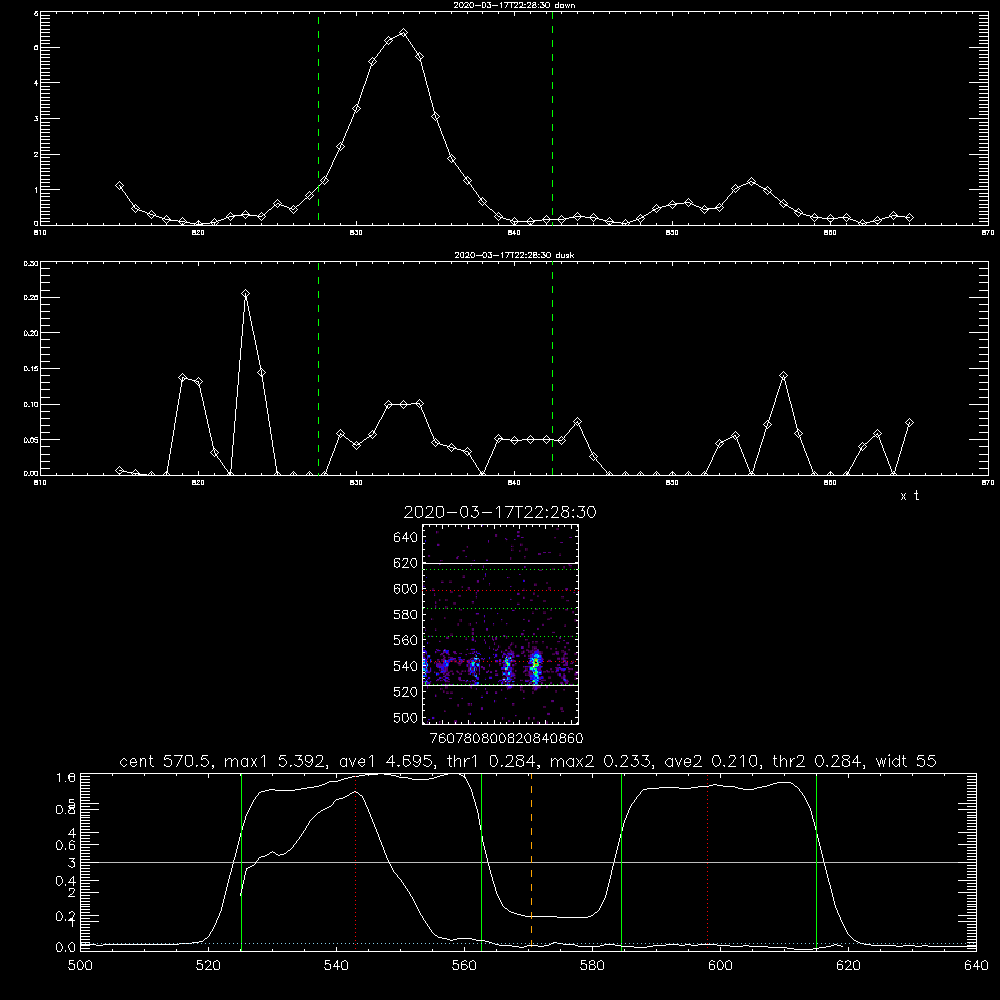The height and width of the screenshot is (1000, 1000).
Task: Click the red dotted line near 543 in the bottom plot
Action: pyautogui.click(x=355, y=861)
